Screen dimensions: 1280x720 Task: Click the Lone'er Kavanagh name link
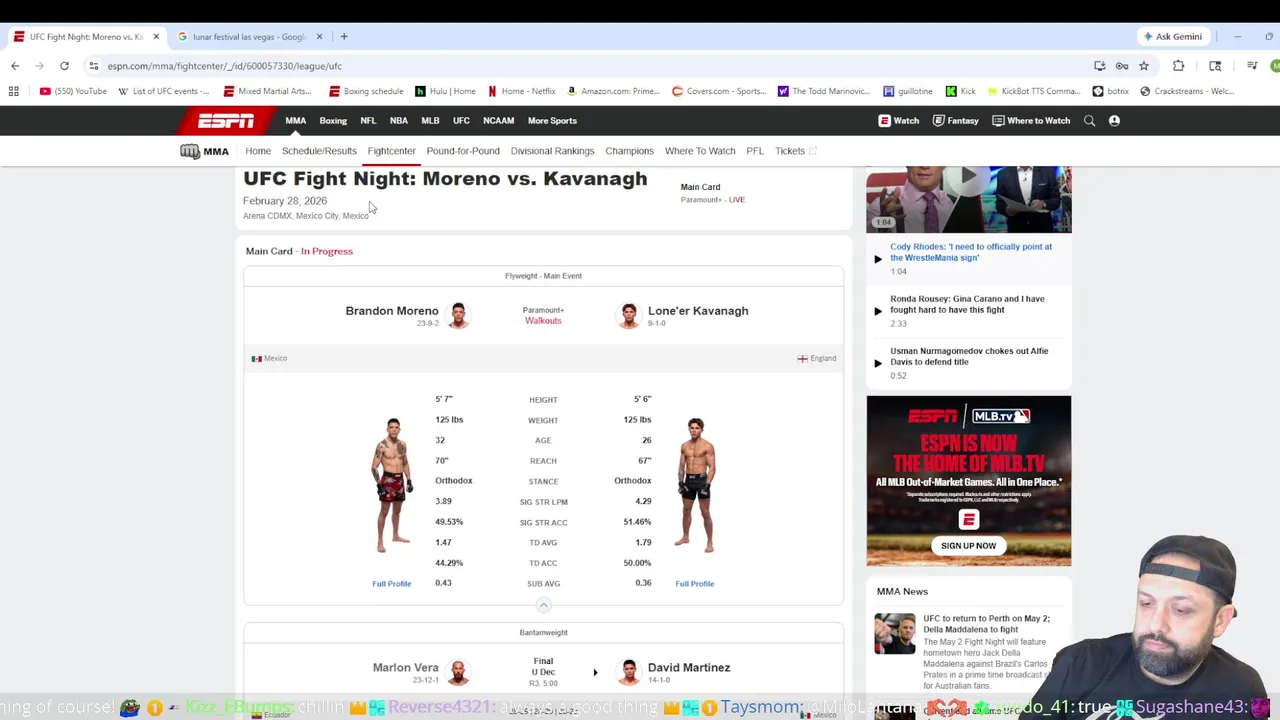pyautogui.click(x=698, y=311)
